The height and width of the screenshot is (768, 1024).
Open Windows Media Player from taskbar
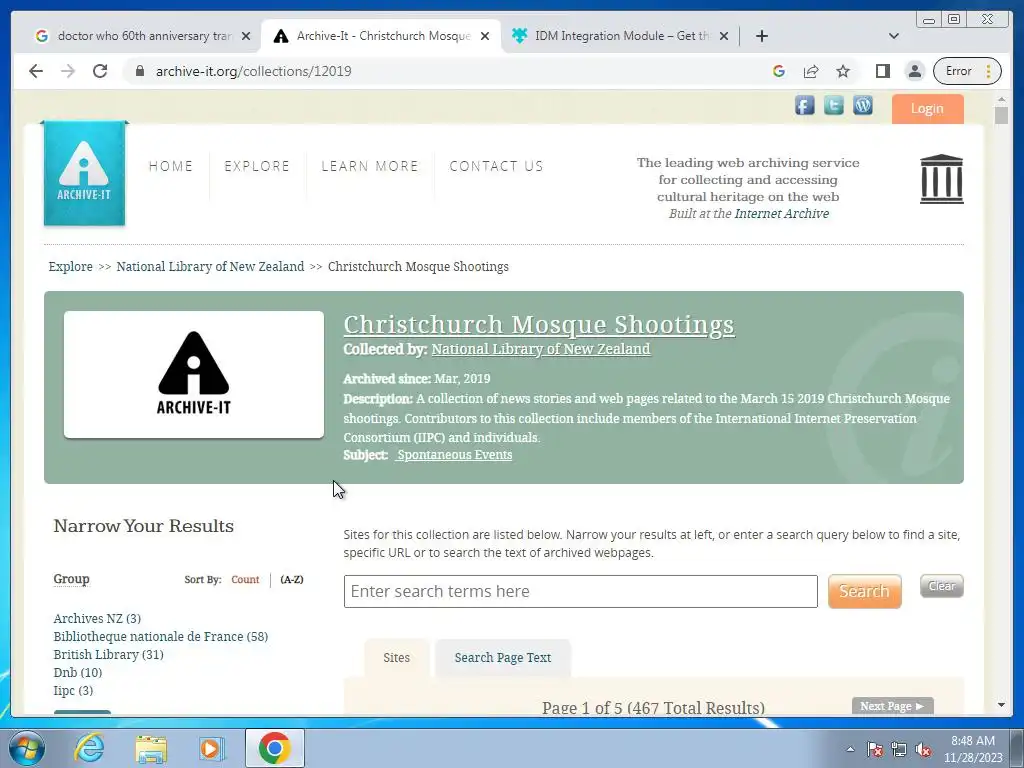click(211, 748)
